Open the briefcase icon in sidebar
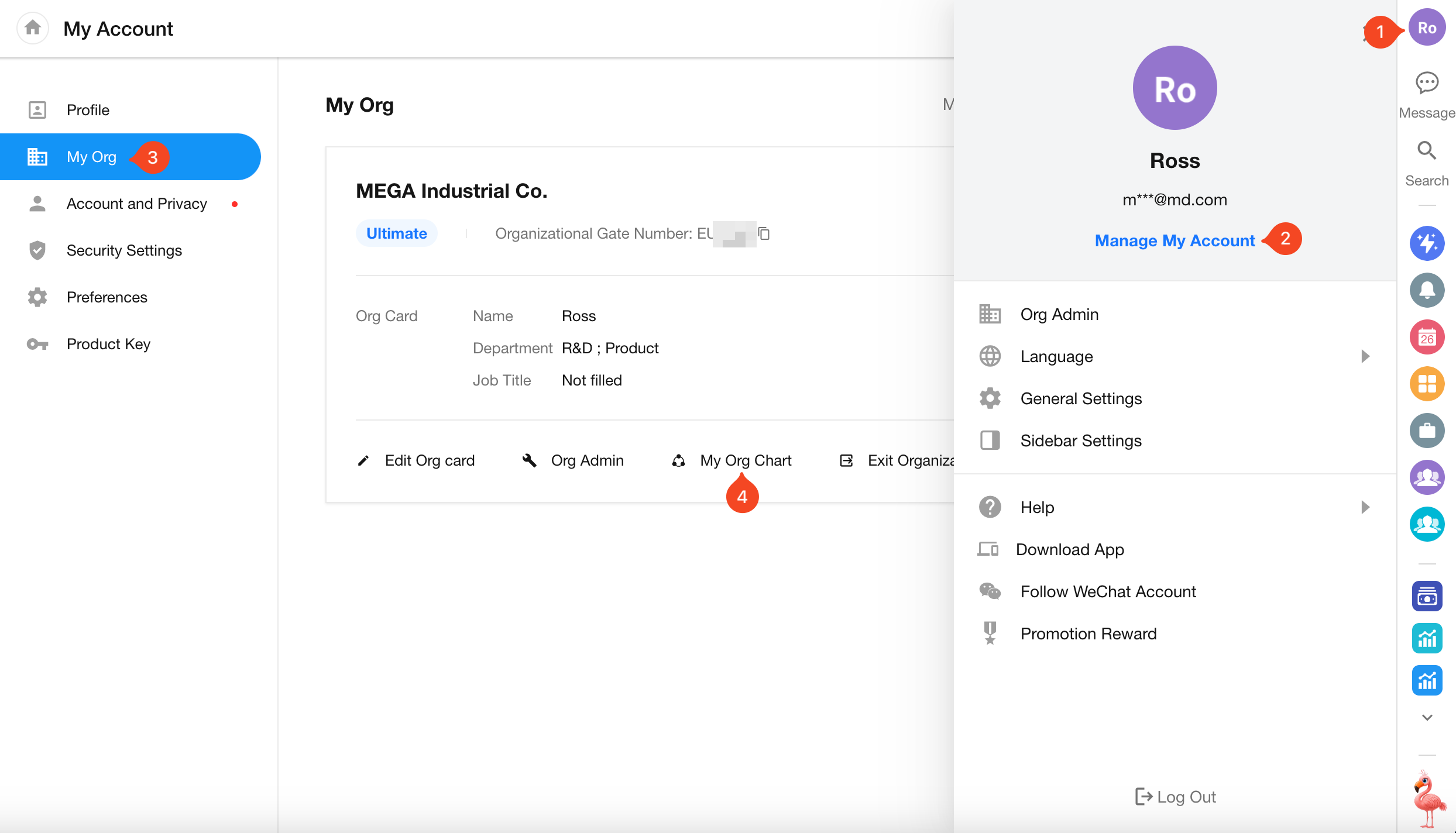 [1427, 431]
